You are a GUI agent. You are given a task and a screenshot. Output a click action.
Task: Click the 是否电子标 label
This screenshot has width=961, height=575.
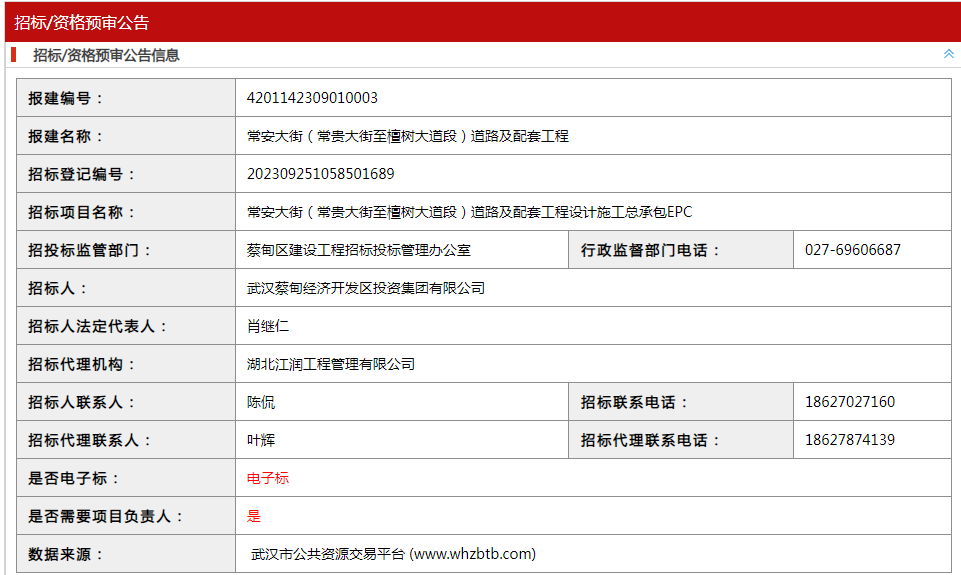click(x=73, y=478)
